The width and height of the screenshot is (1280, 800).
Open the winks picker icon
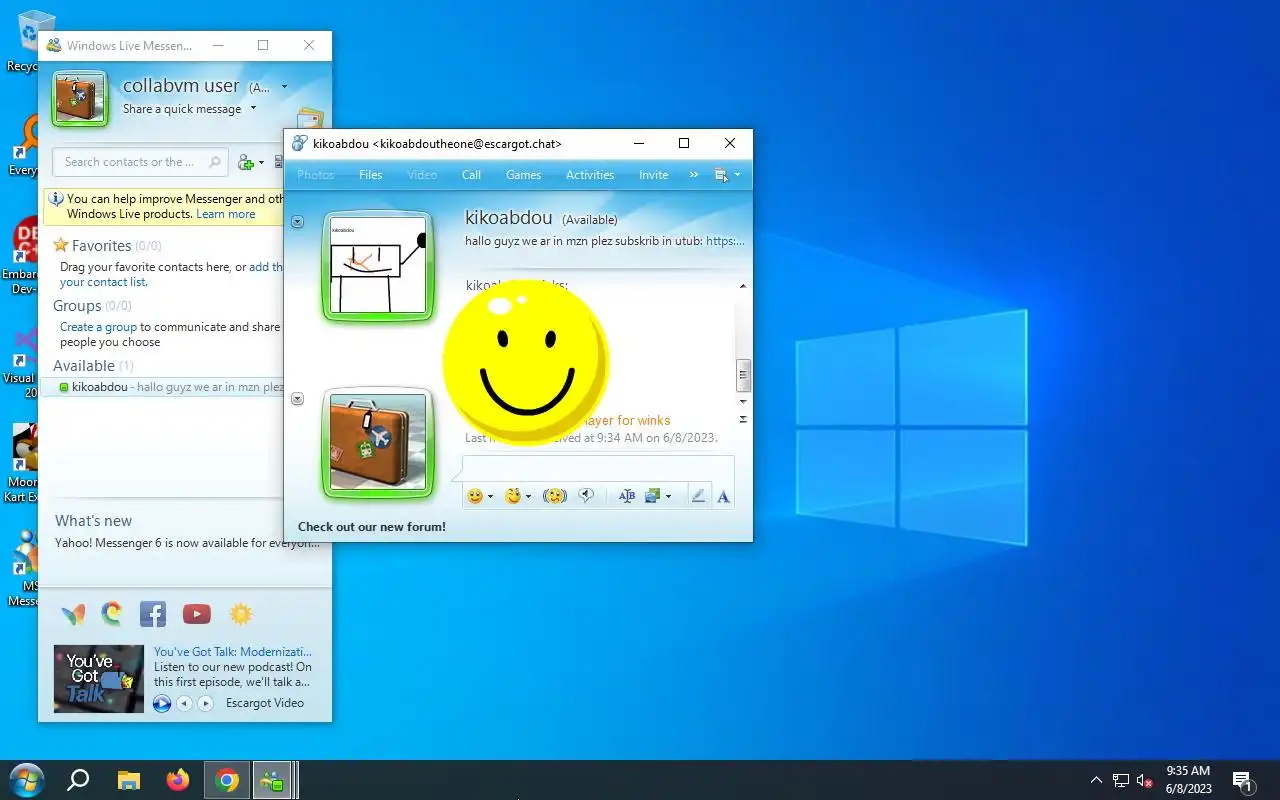pos(513,496)
